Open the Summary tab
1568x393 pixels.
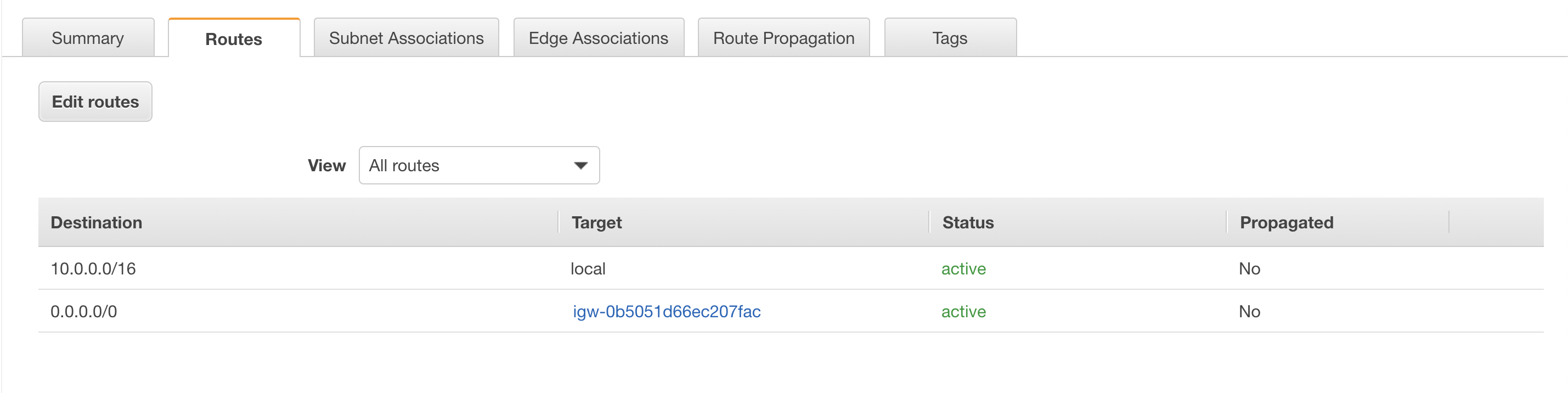click(x=88, y=38)
